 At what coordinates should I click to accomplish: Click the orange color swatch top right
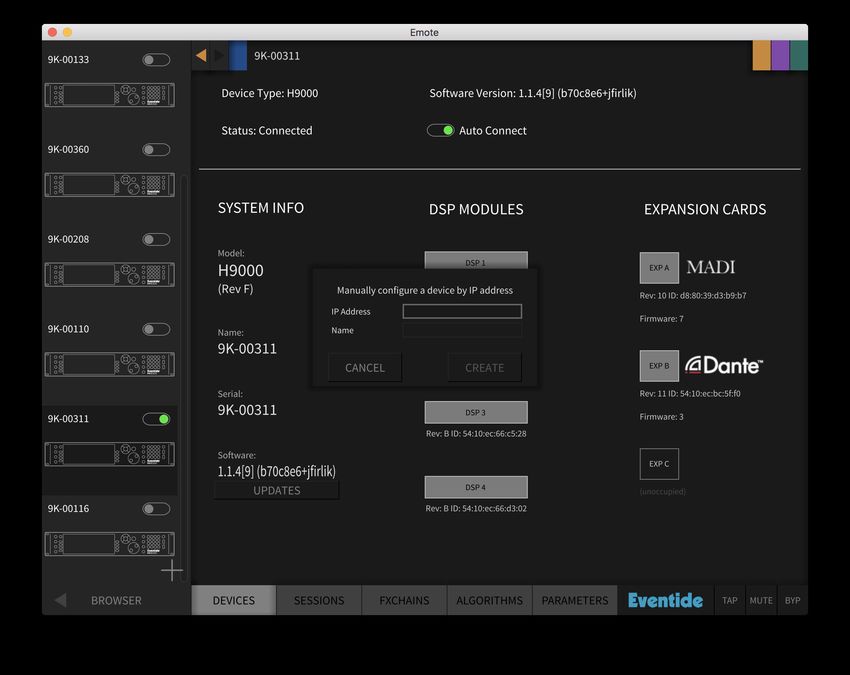click(762, 55)
